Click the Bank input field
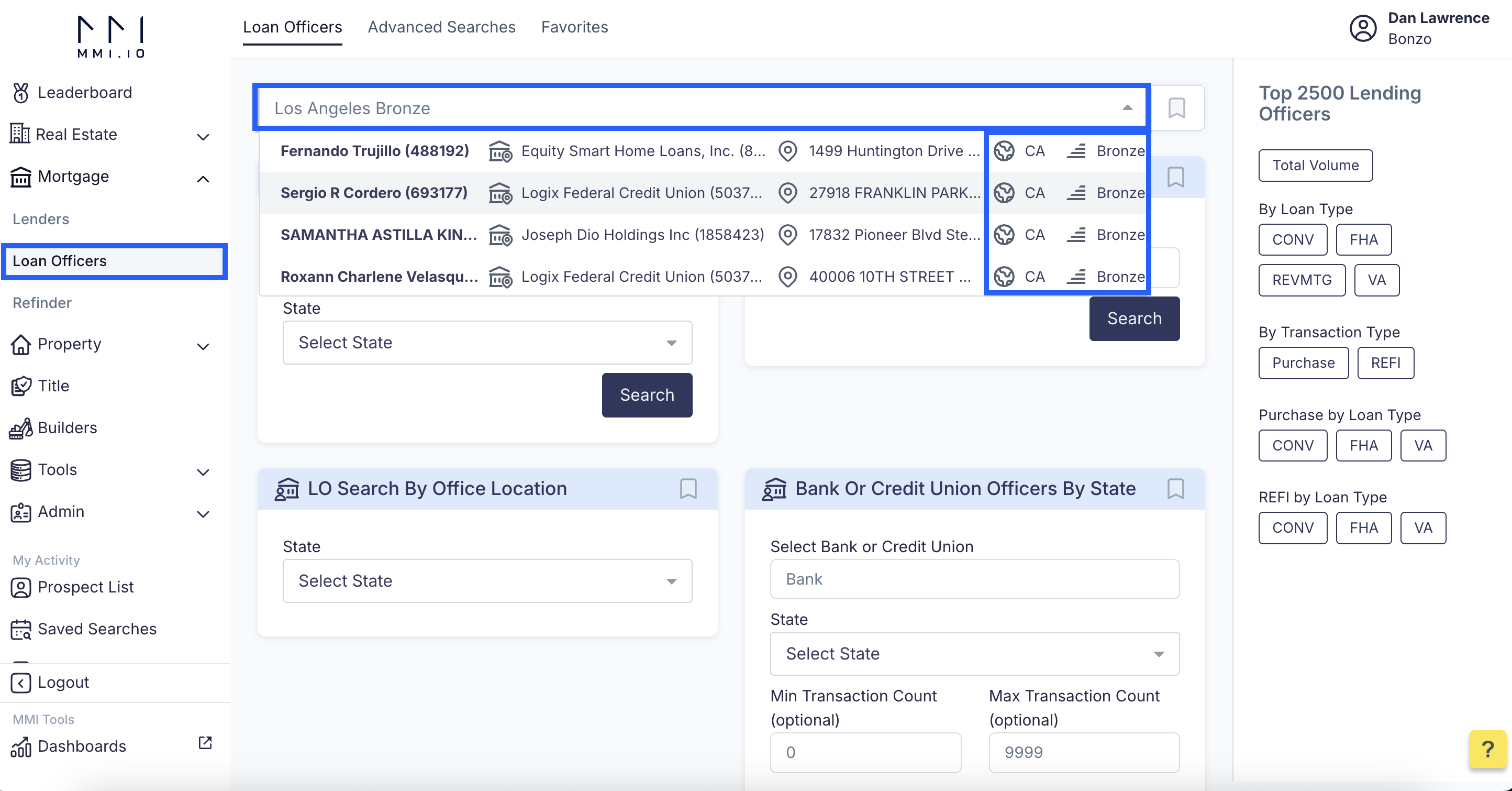The height and width of the screenshot is (791, 1512). click(974, 579)
